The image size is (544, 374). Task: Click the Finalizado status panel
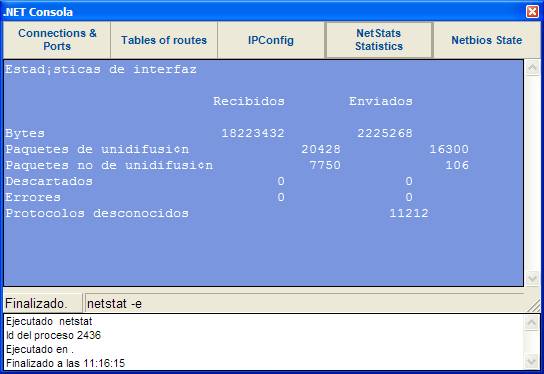43,303
